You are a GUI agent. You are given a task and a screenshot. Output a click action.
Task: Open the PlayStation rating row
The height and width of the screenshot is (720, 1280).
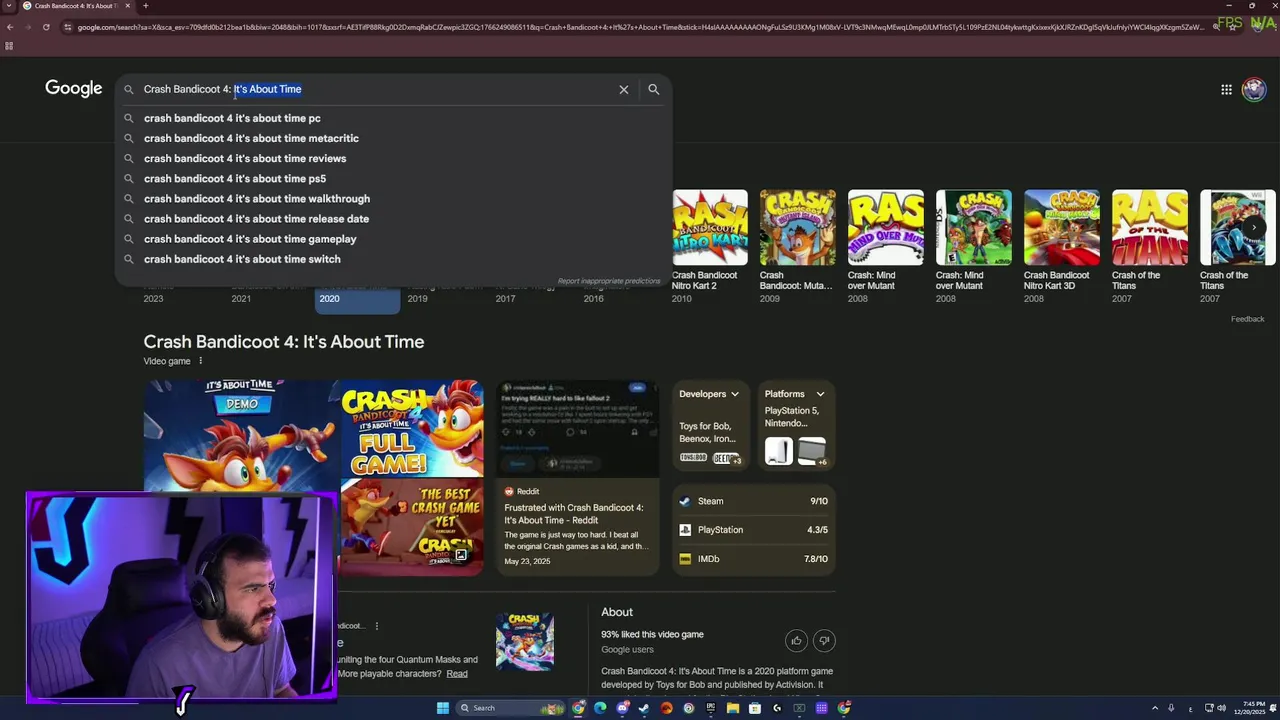coord(753,530)
